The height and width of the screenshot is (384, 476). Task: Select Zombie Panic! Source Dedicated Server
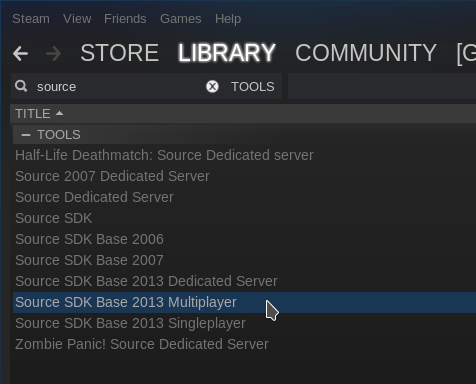tap(244, 344)
